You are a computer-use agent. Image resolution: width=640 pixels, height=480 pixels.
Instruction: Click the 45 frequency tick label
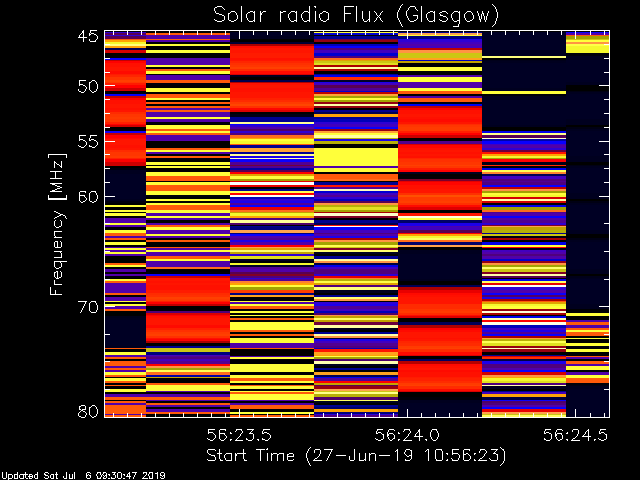pos(88,36)
